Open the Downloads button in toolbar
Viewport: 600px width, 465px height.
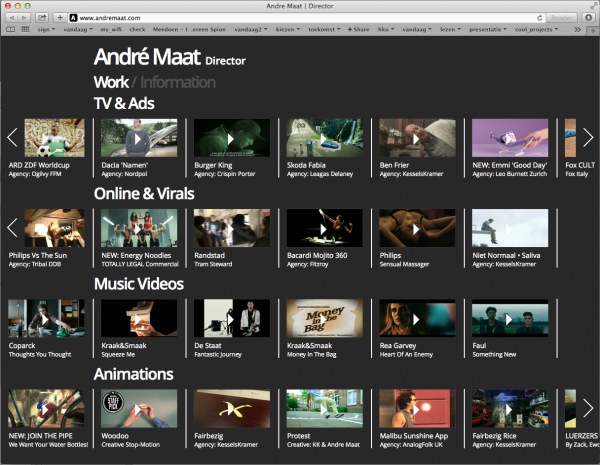click(590, 18)
